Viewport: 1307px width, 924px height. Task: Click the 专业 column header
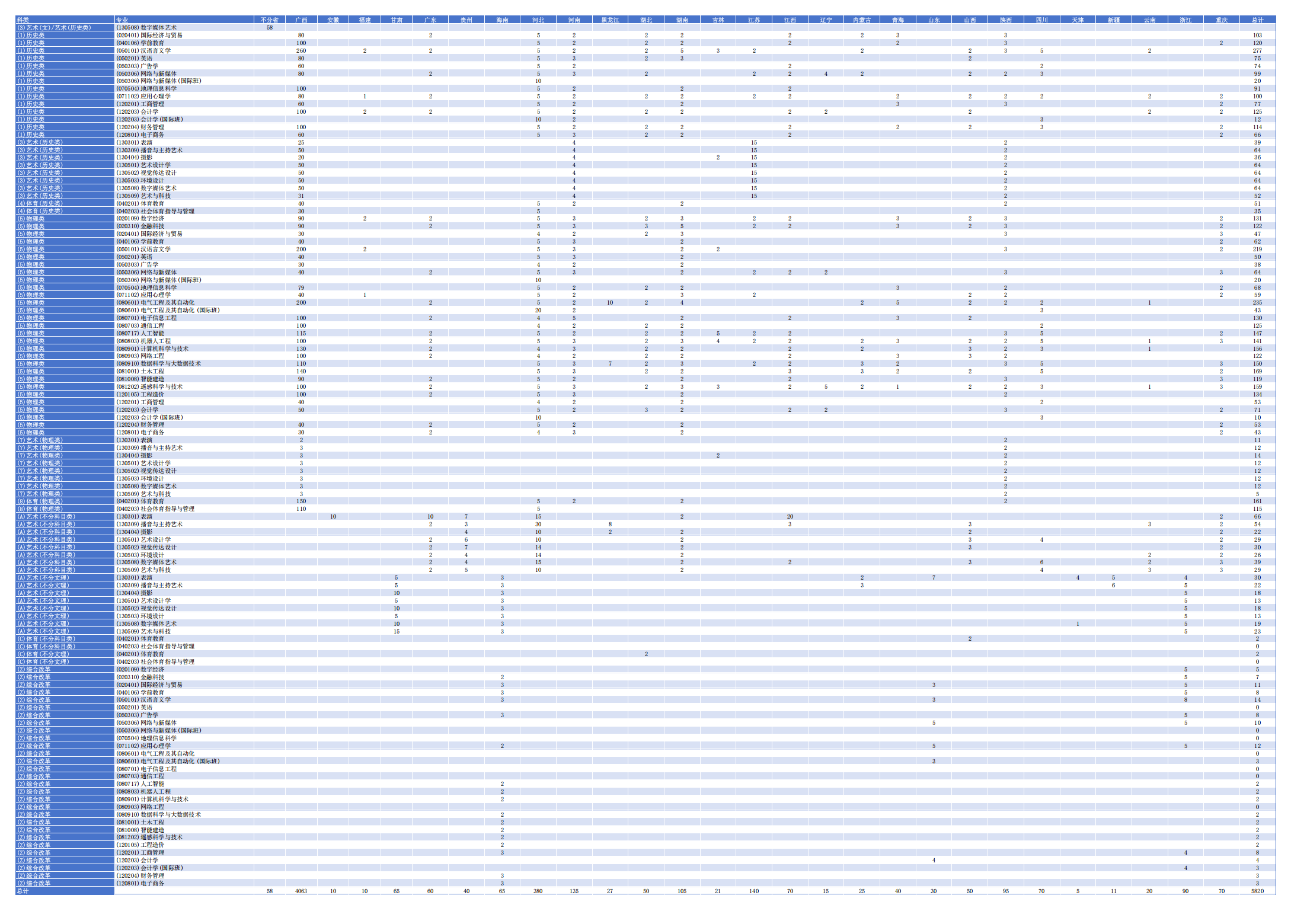122,20
